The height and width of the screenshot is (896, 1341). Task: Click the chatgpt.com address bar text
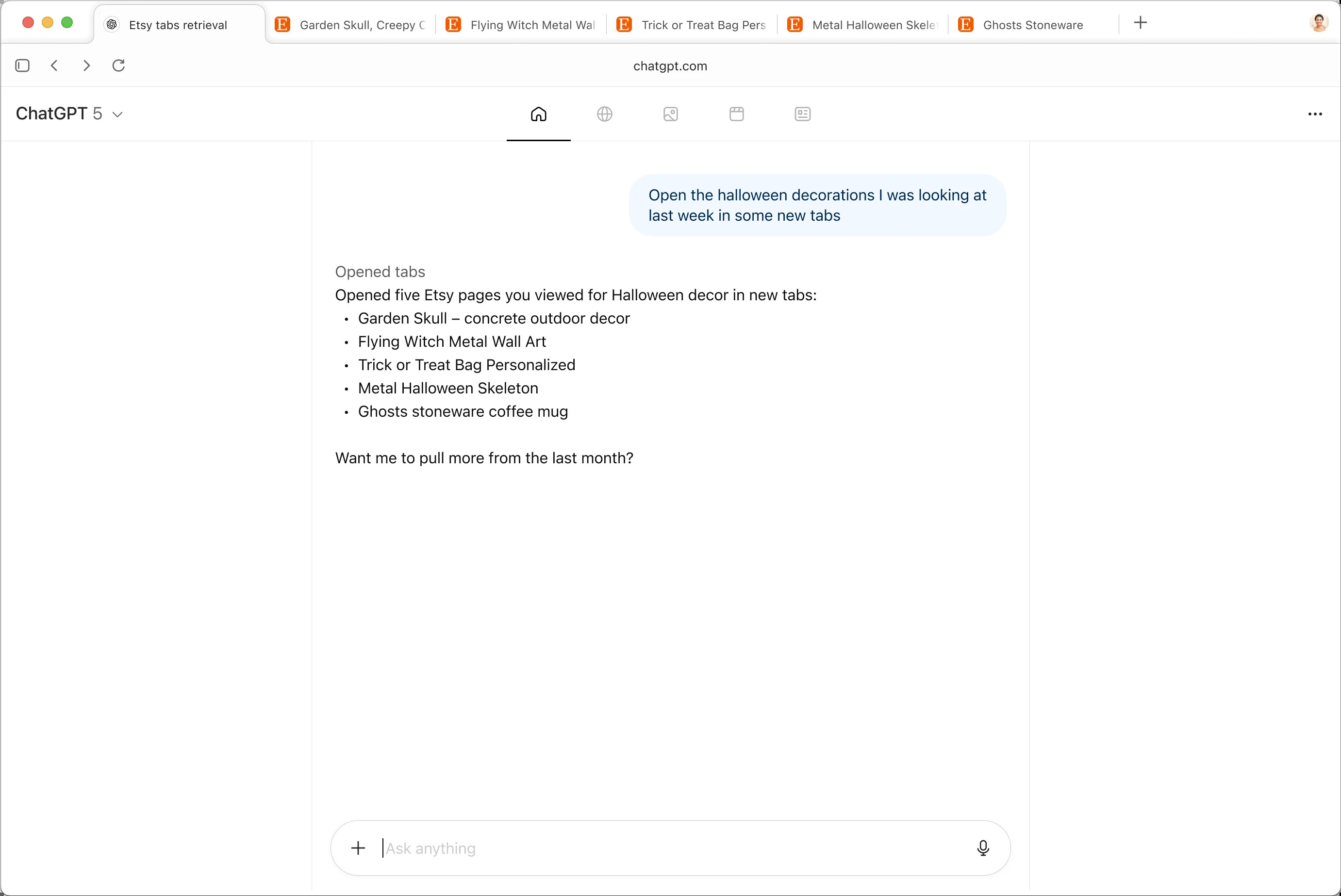point(670,65)
